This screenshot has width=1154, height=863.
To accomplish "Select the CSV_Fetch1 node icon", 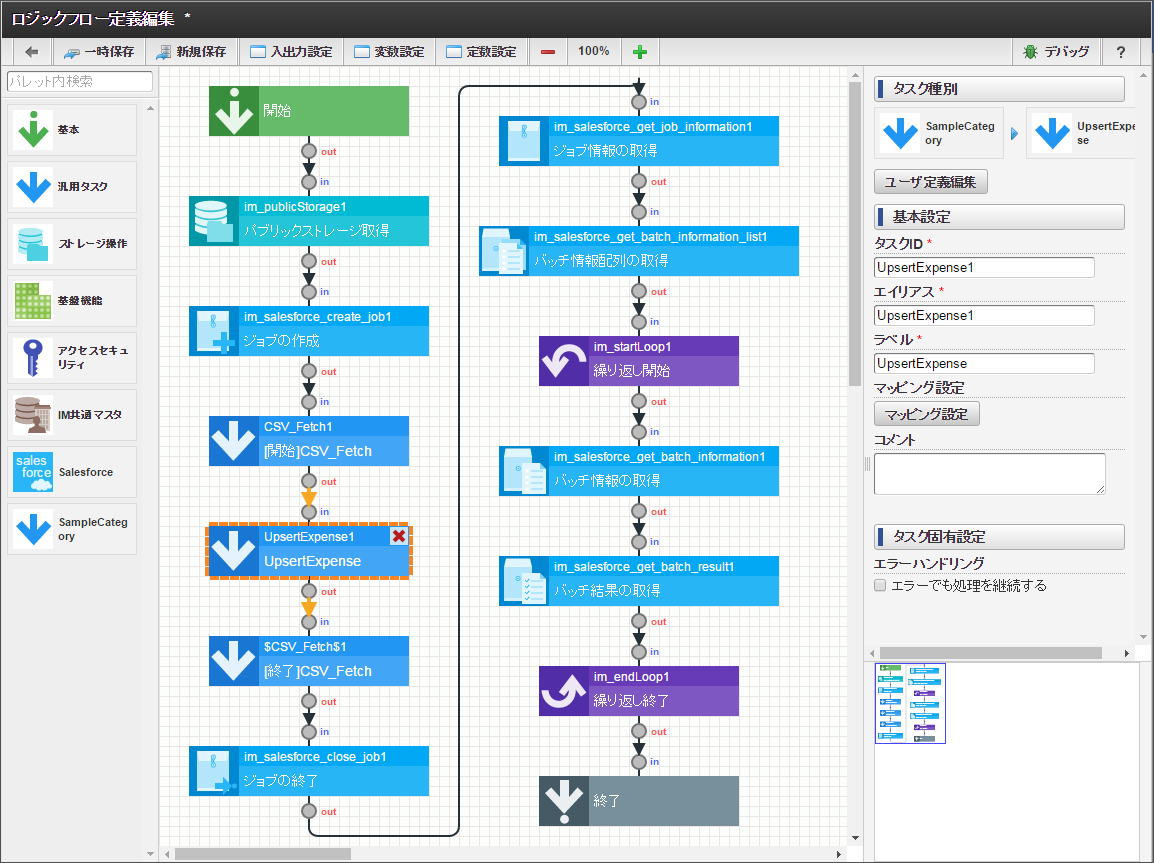I will pyautogui.click(x=234, y=441).
